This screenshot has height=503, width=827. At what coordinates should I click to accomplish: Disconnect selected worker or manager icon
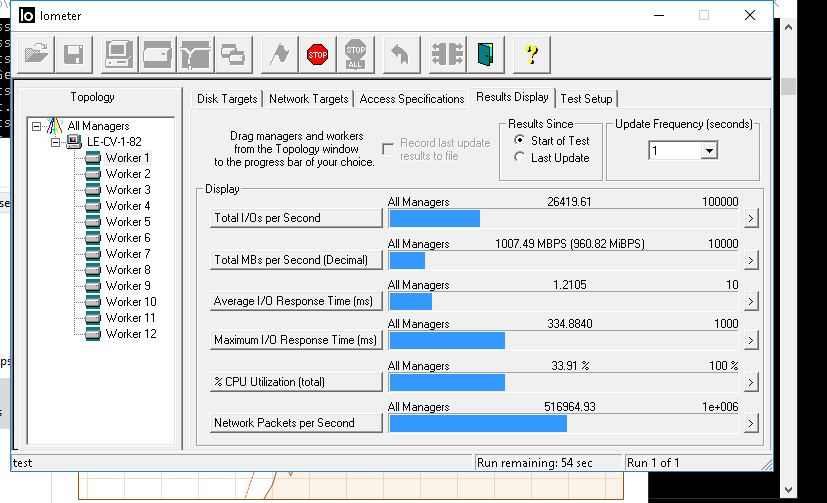447,54
